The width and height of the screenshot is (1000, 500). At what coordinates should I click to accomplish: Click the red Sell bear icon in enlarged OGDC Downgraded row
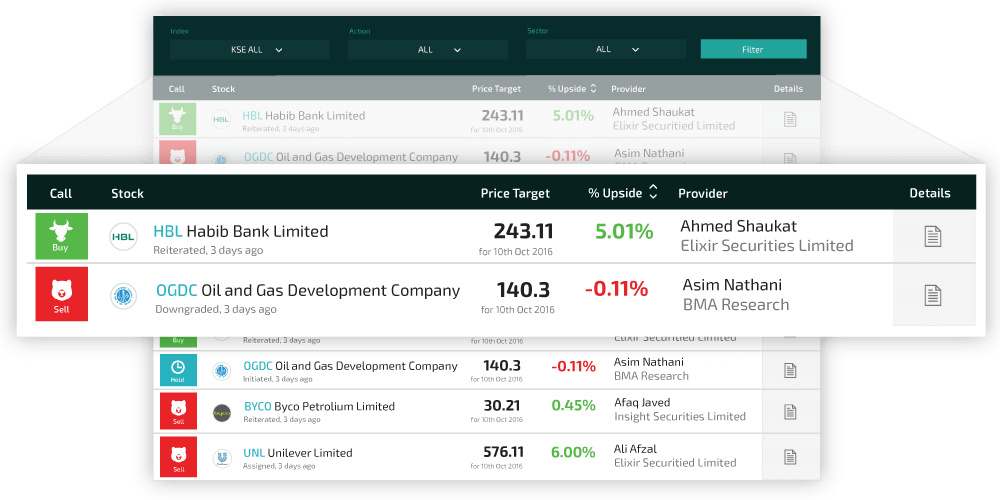click(62, 294)
